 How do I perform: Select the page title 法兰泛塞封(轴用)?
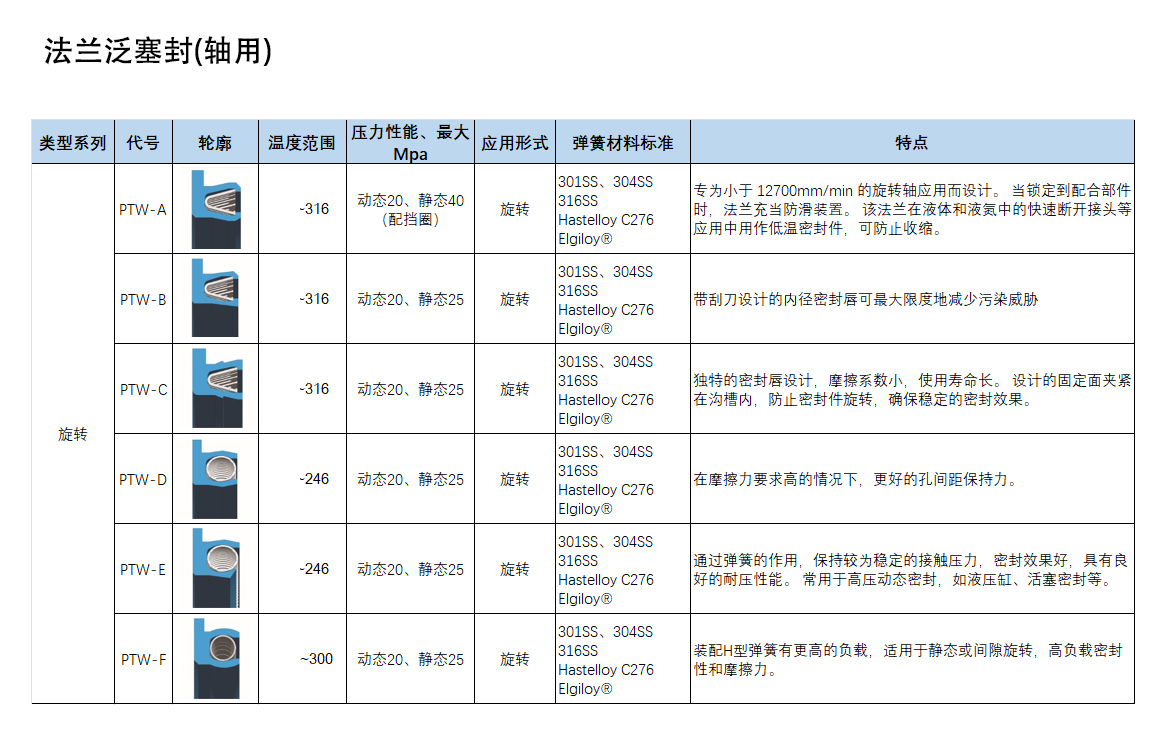[x=157, y=51]
